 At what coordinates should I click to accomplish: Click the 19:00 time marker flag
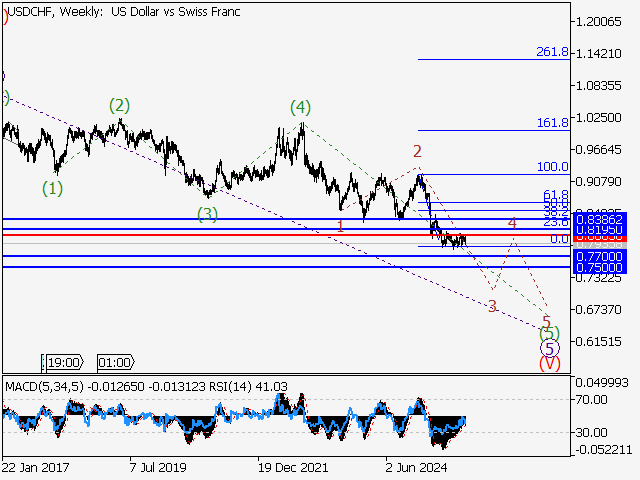click(62, 362)
